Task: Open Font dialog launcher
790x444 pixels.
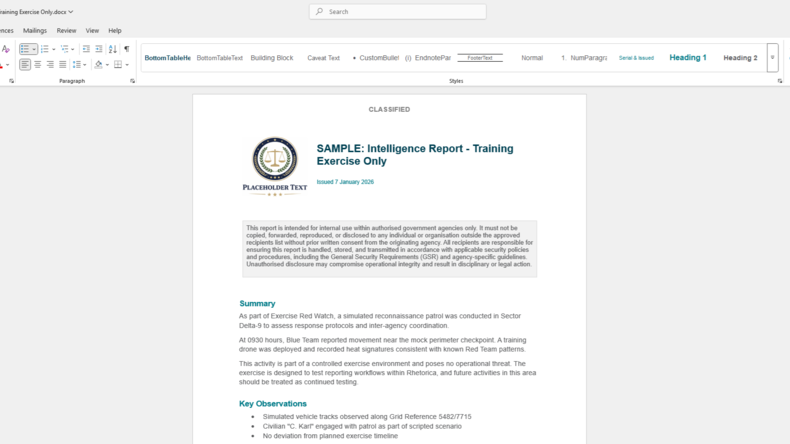Action: click(x=11, y=81)
